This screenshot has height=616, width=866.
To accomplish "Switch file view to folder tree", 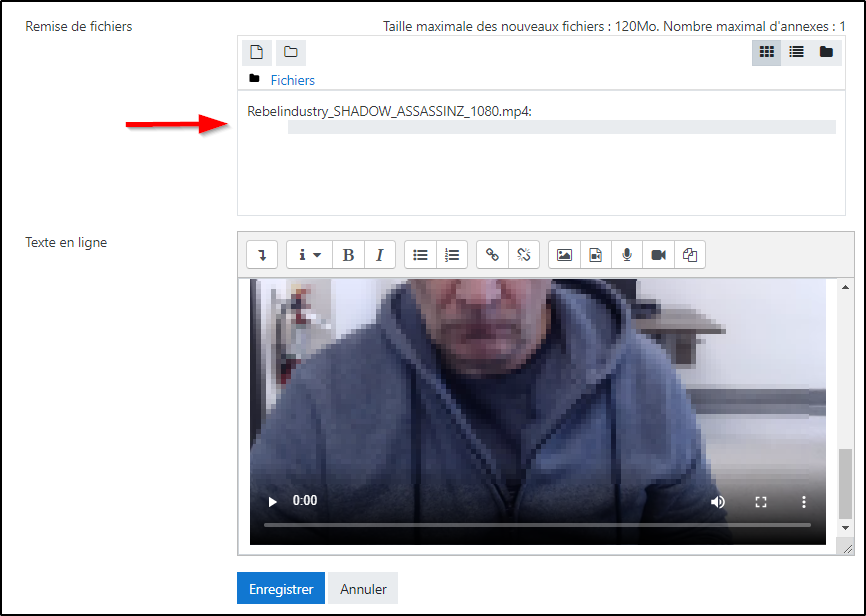I will pyautogui.click(x=826, y=52).
